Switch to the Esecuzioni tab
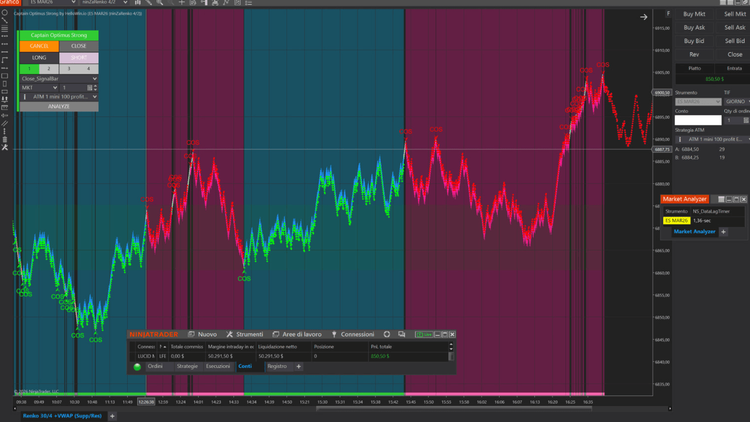This screenshot has height=422, width=750. (217, 366)
